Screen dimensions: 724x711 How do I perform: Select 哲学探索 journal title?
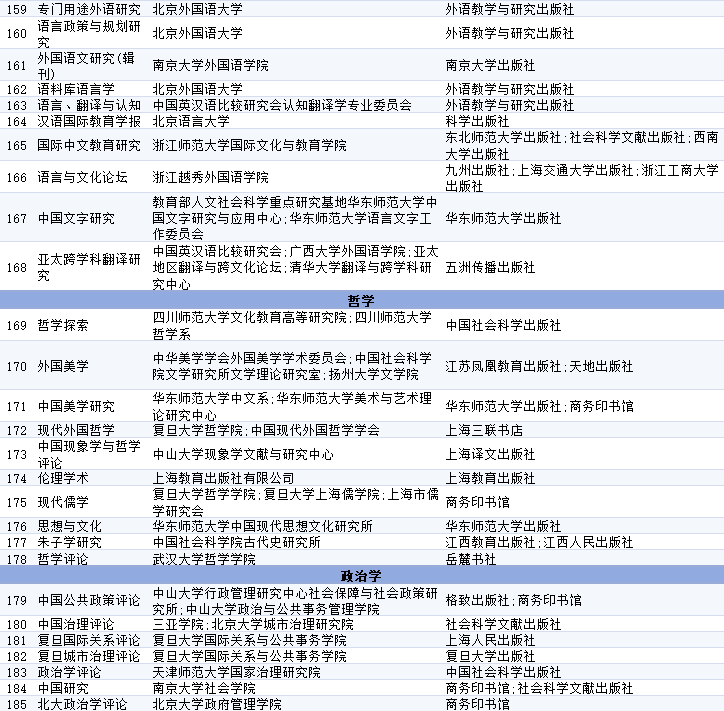coord(63,325)
